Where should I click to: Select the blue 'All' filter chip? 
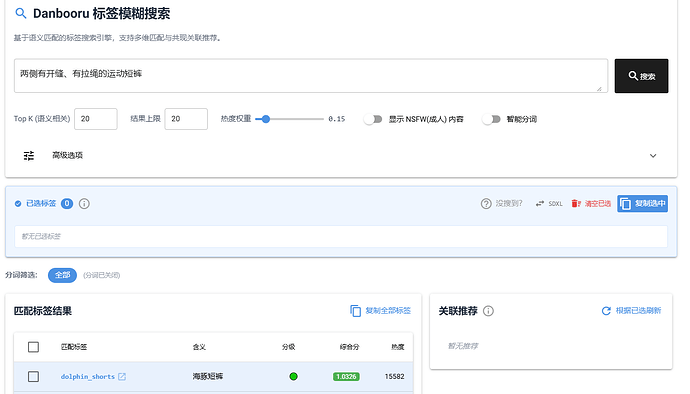(62, 275)
